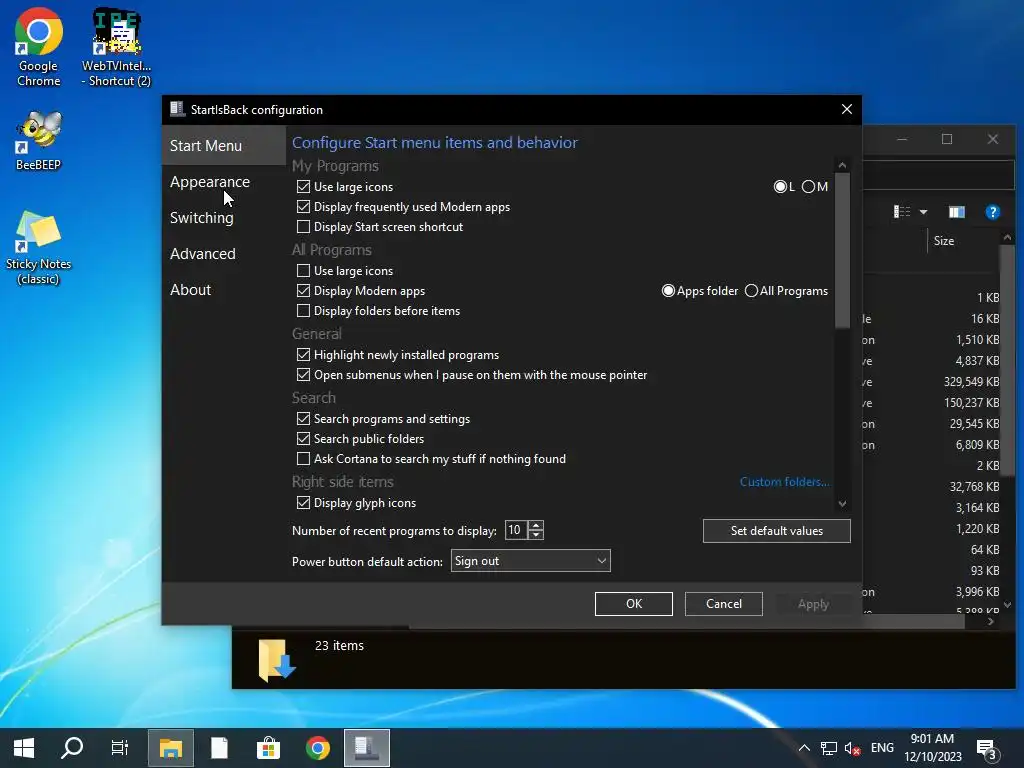The image size is (1024, 768).
Task: Increase number of recent programs
Action: tap(536, 525)
